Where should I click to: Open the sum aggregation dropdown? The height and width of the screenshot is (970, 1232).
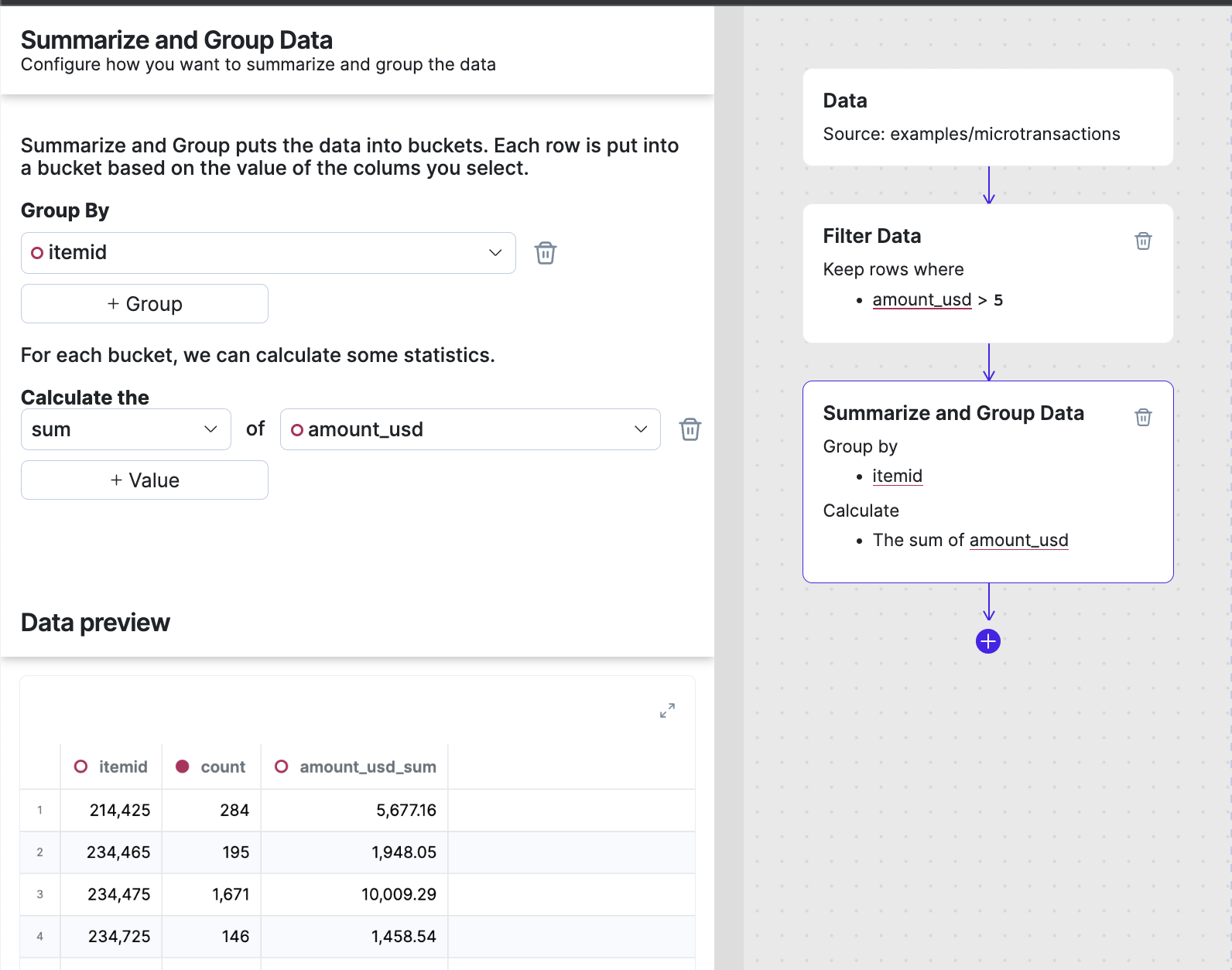coord(125,429)
